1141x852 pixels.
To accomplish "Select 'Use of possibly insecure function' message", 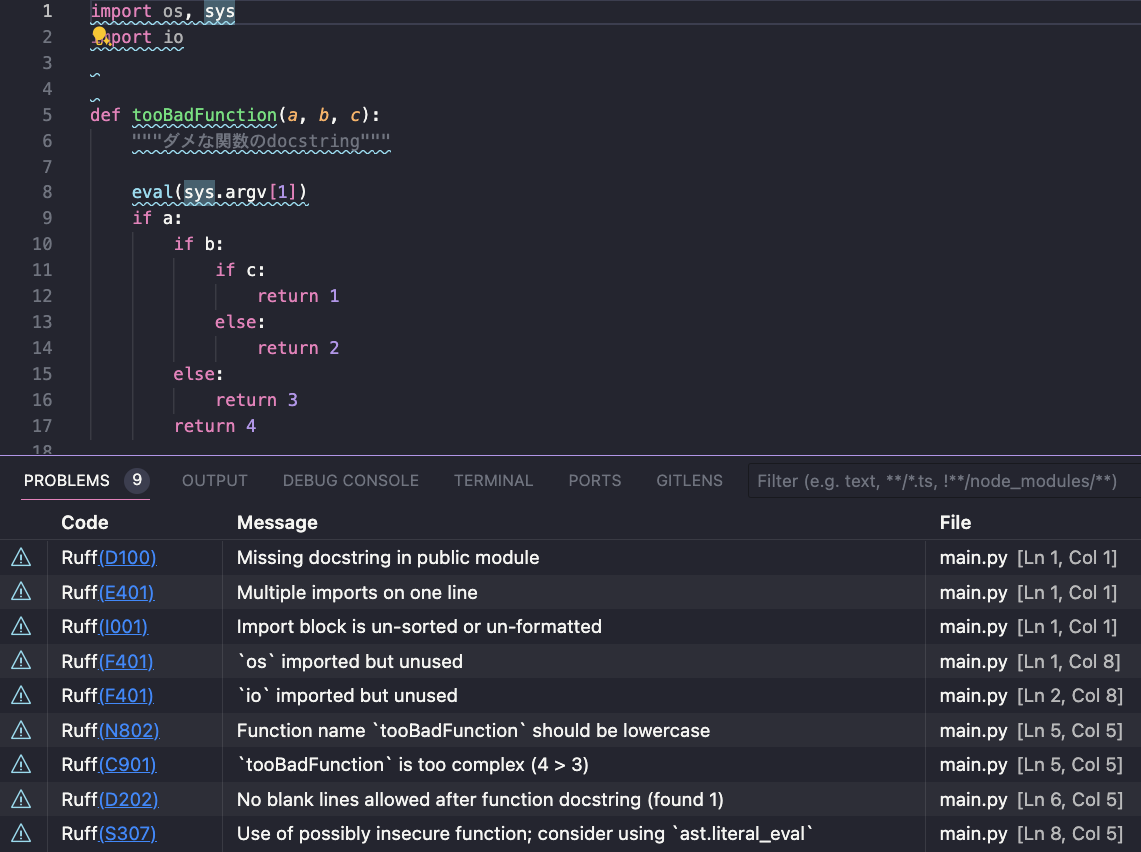I will 525,834.
